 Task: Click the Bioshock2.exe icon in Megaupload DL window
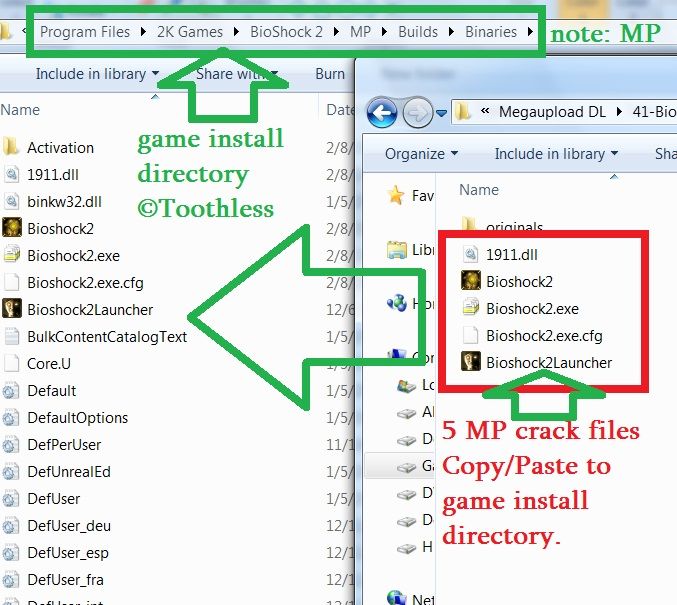pos(471,308)
